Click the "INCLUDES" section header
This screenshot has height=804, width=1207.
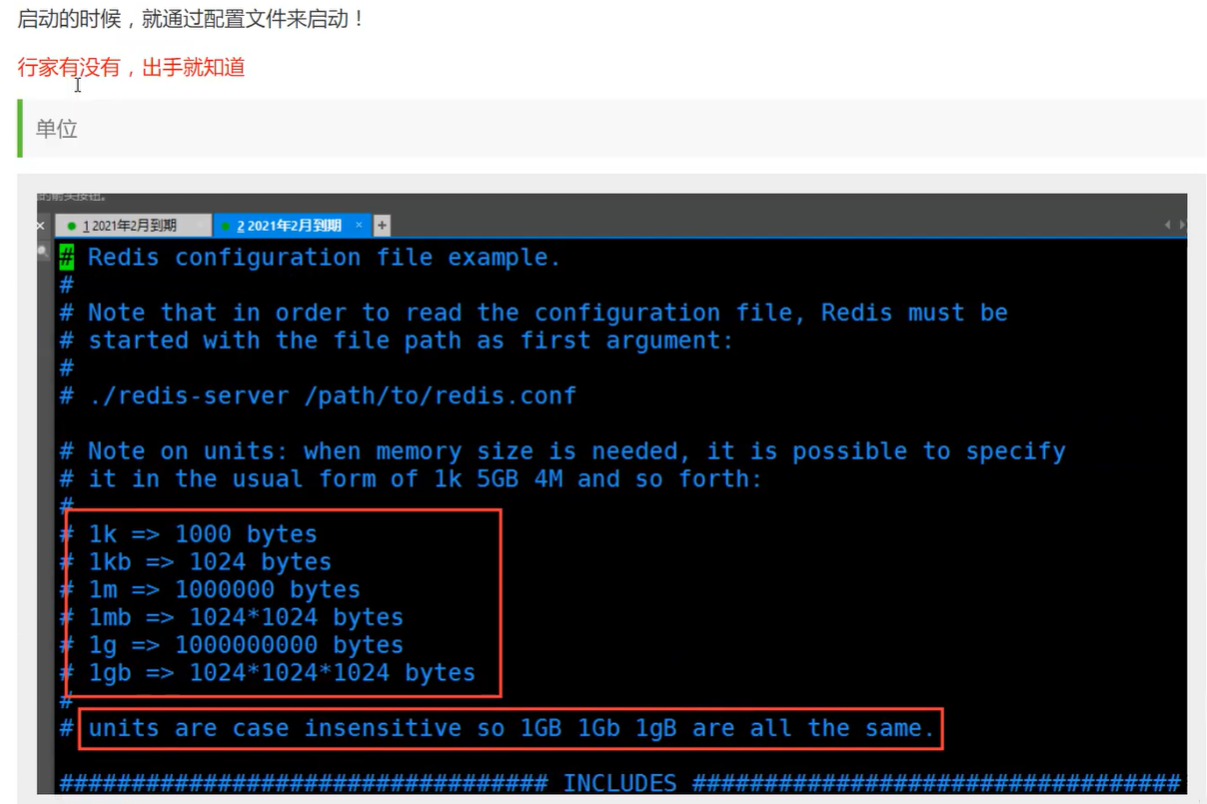click(x=620, y=783)
